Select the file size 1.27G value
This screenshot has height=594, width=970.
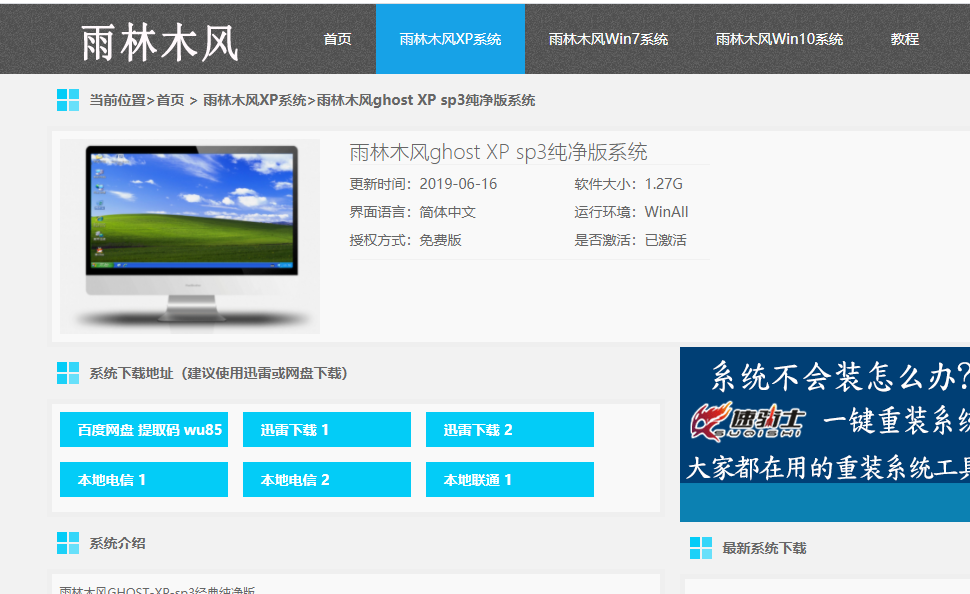click(663, 184)
